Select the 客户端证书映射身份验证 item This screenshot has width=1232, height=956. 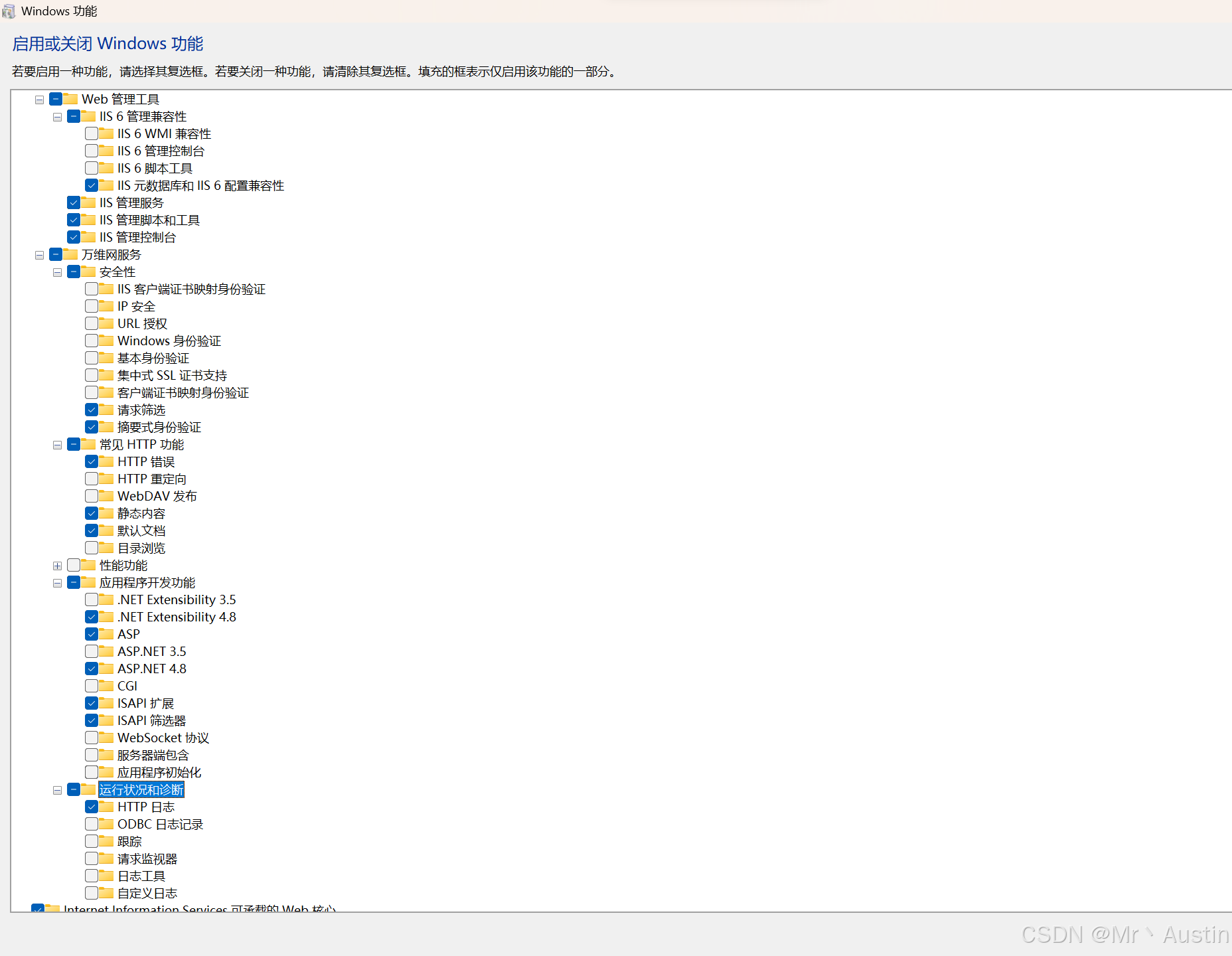click(x=183, y=392)
